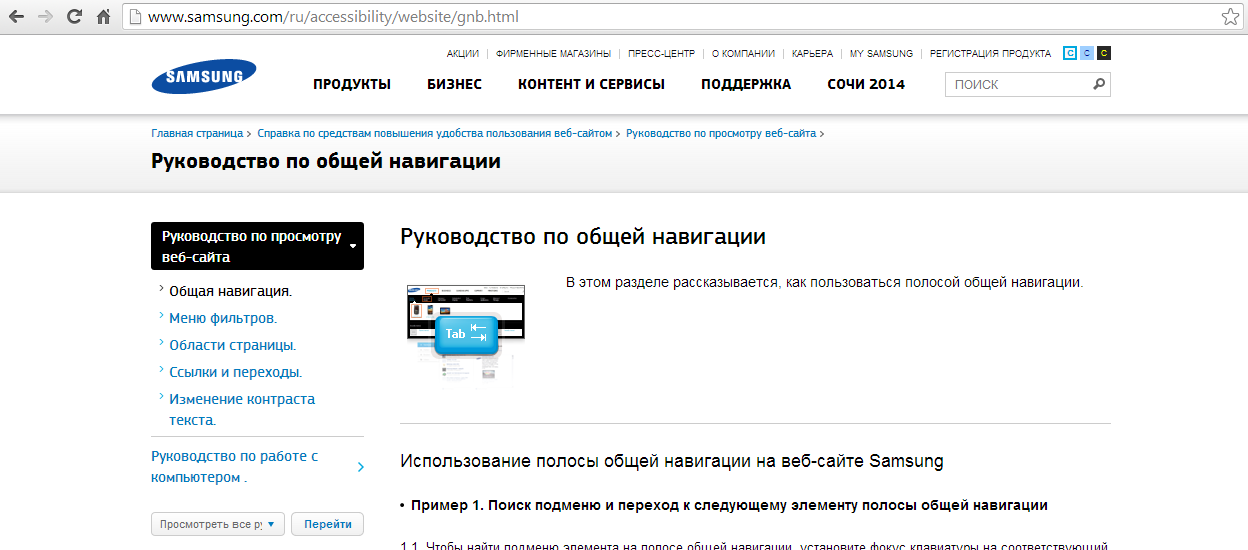Image resolution: width=1248 pixels, height=550 pixels.
Task: Click the search magnifier icon
Action: click(1099, 84)
